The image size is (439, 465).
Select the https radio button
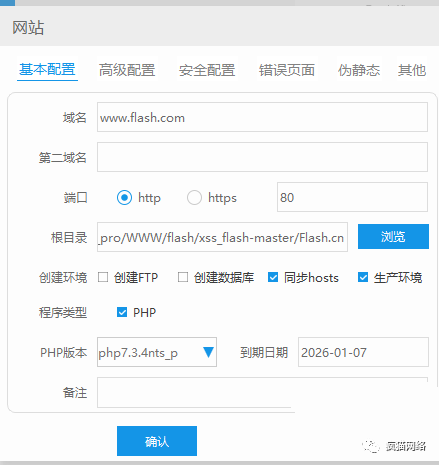click(x=194, y=197)
